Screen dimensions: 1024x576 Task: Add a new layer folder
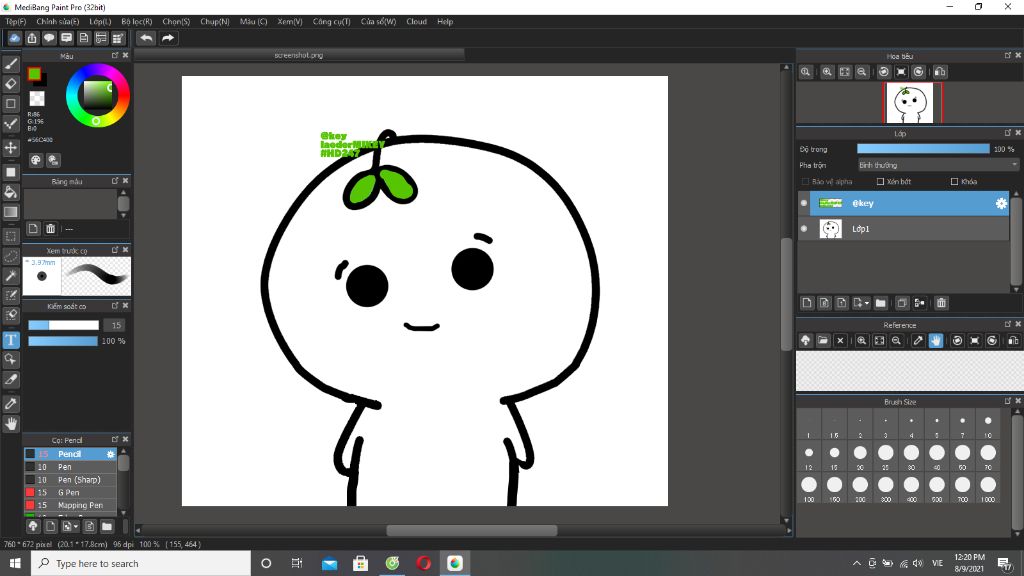[880, 303]
